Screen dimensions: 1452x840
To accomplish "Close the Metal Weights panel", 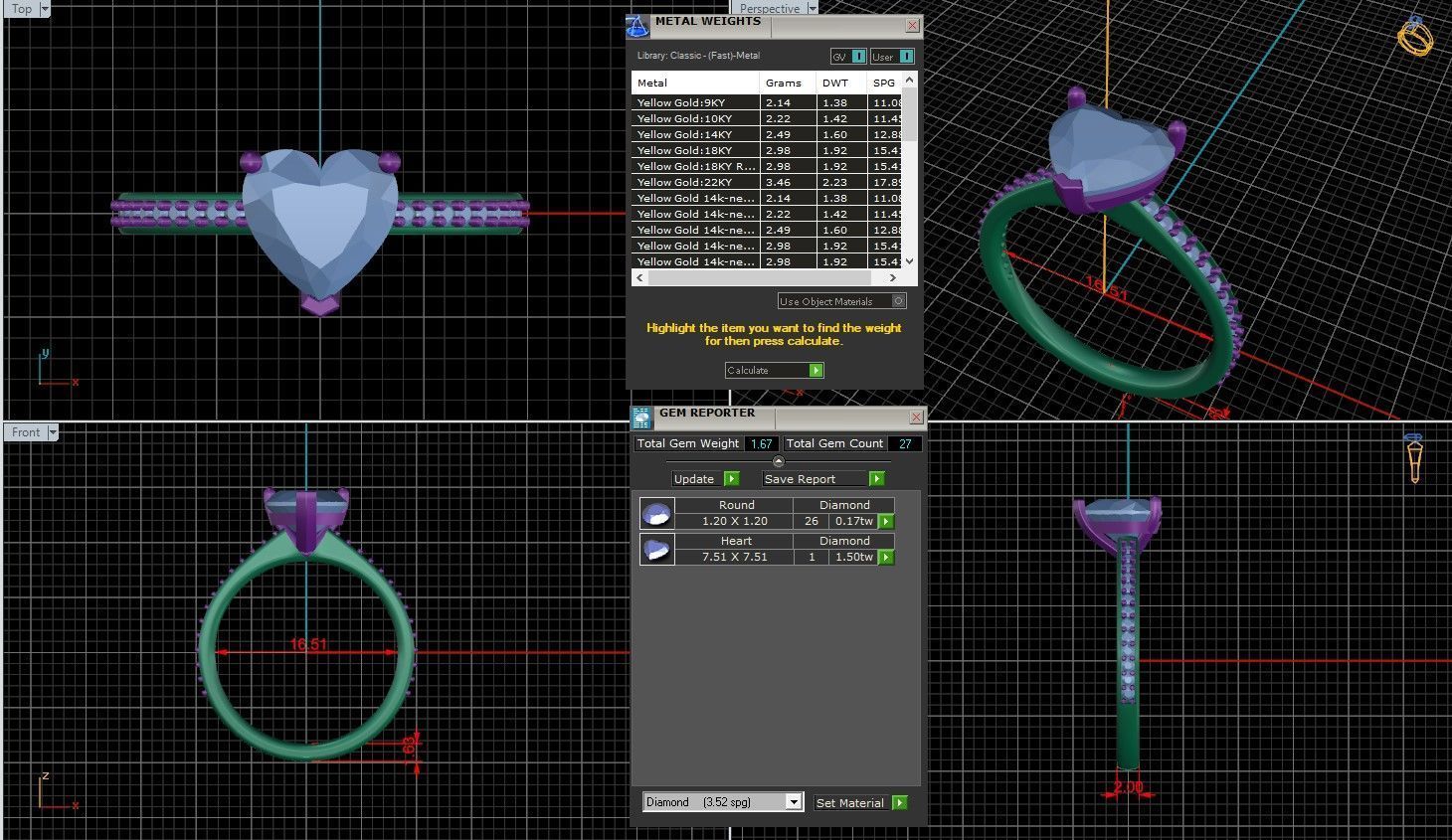I will 913,26.
